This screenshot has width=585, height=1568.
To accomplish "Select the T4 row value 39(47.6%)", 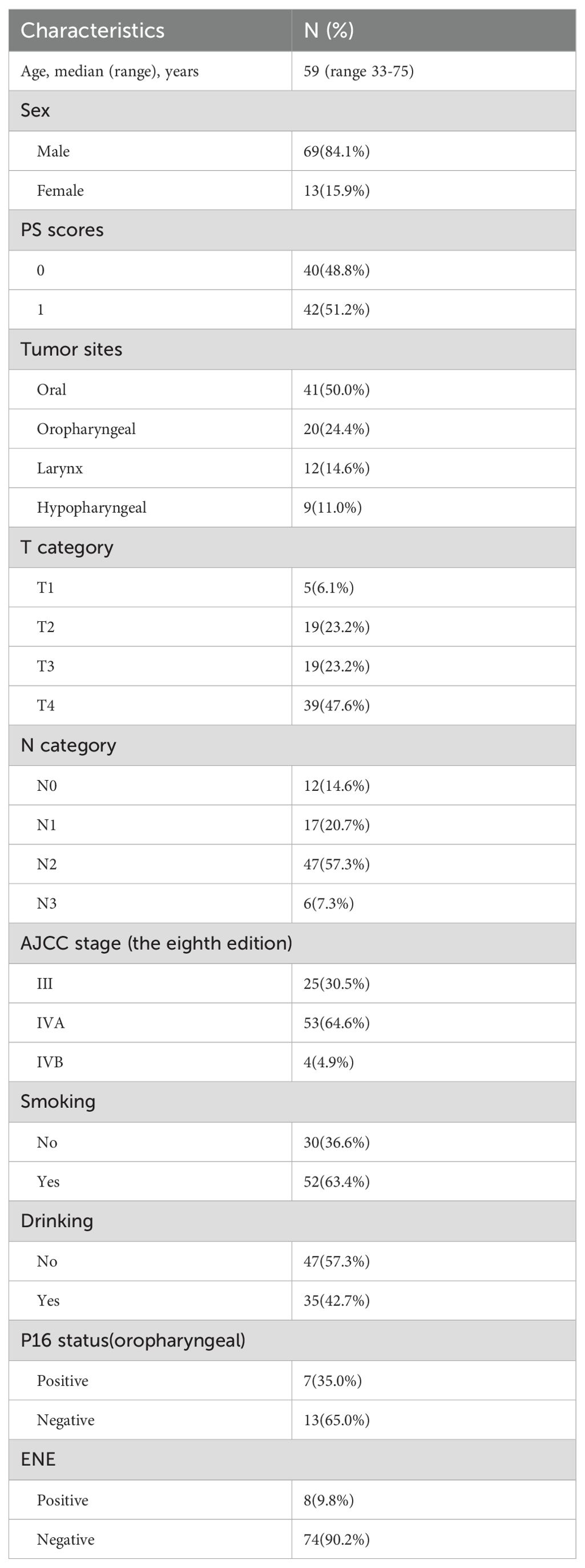I will pos(336,705).
